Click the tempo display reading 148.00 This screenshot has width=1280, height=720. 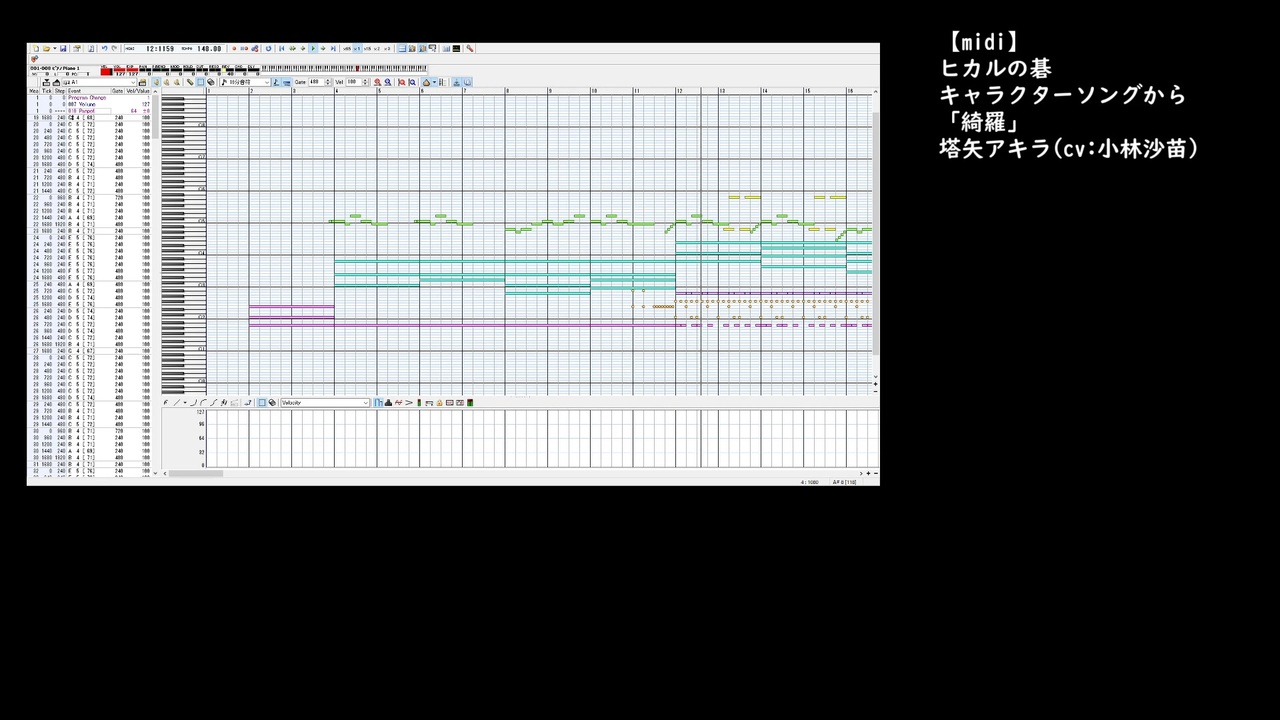209,48
